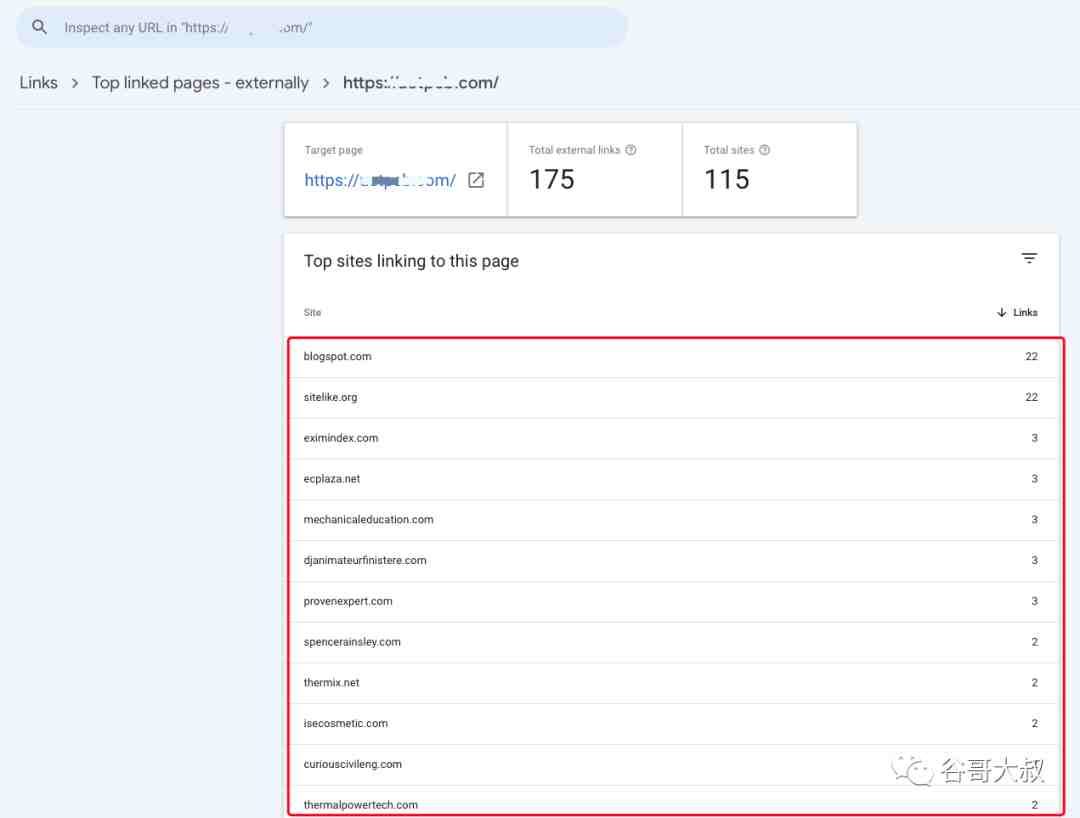The height and width of the screenshot is (818, 1080).
Task: Click the Top sites linking to this page heading
Action: (x=411, y=261)
